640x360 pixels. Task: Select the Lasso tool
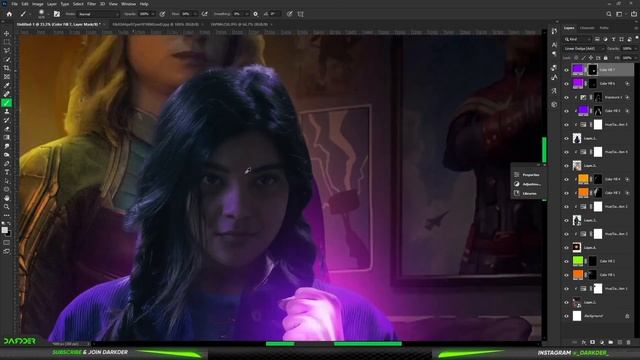coord(7,51)
